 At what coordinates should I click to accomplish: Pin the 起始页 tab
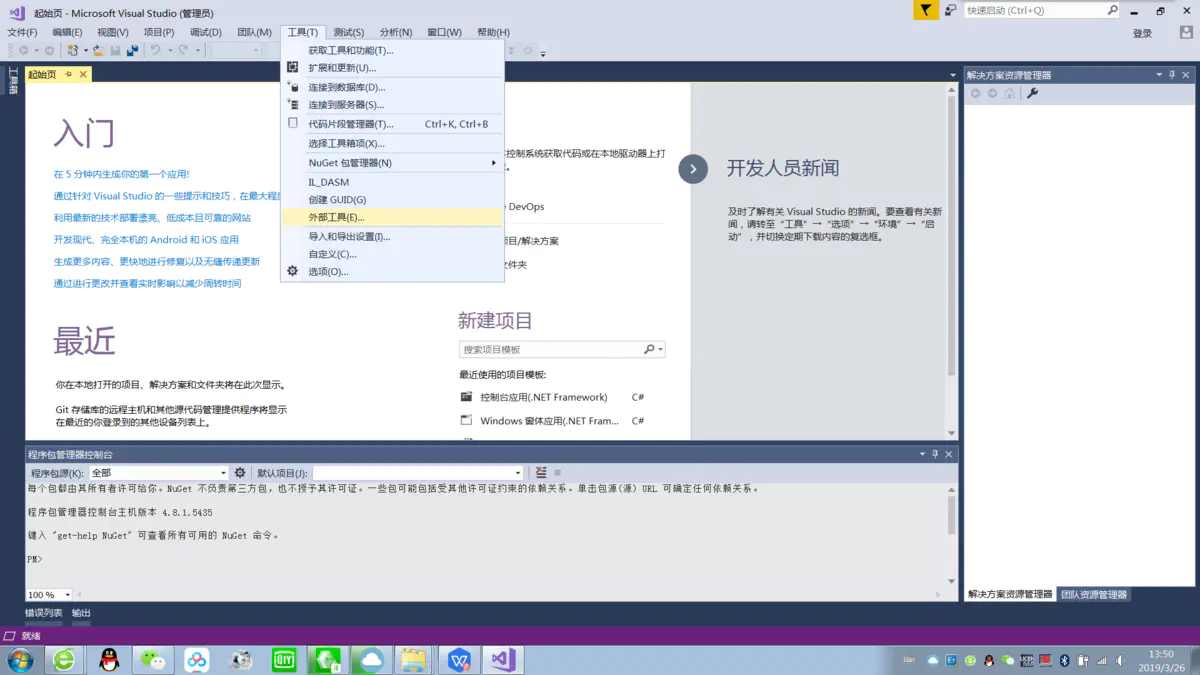click(69, 74)
